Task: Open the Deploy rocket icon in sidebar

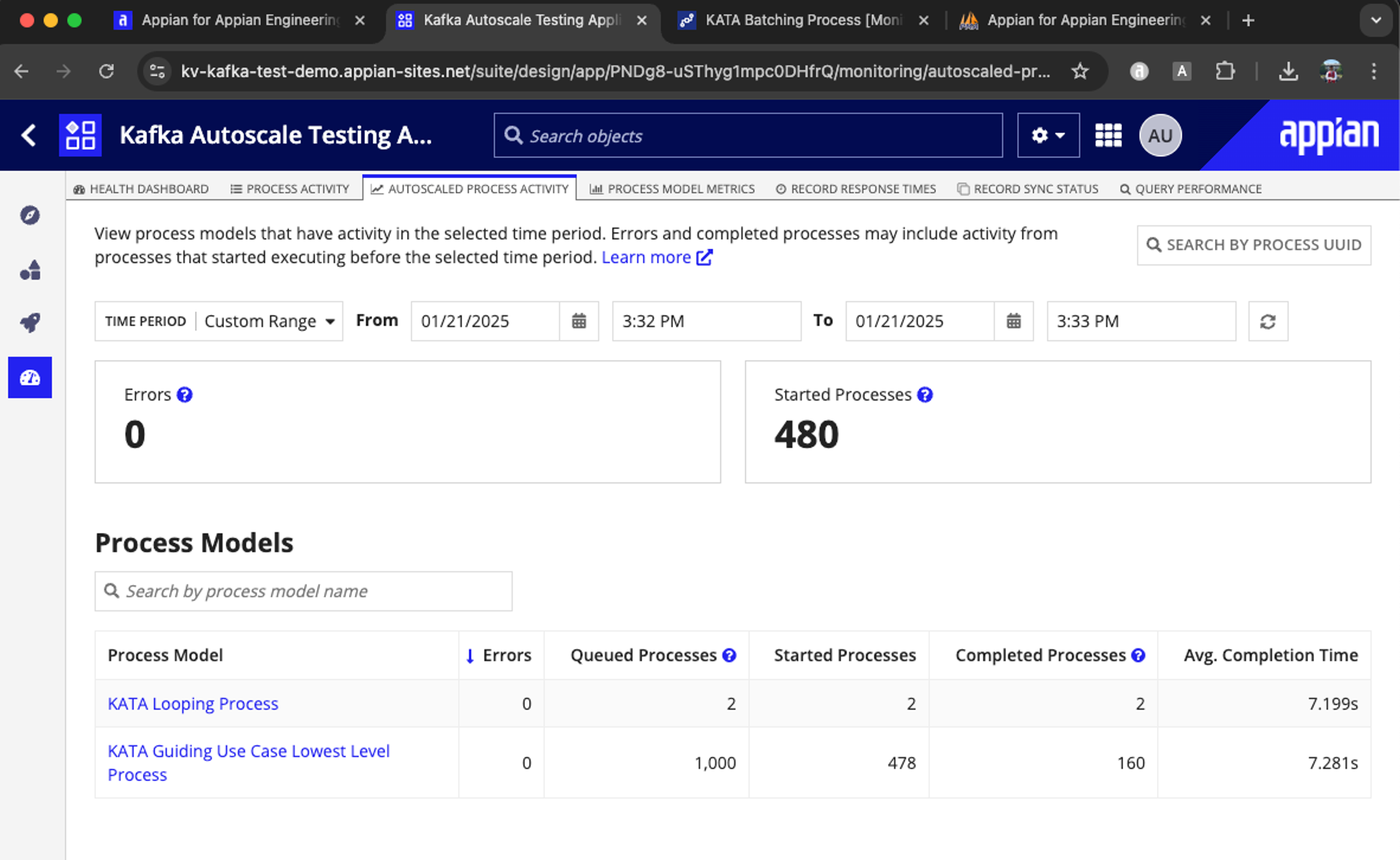Action: (30, 323)
